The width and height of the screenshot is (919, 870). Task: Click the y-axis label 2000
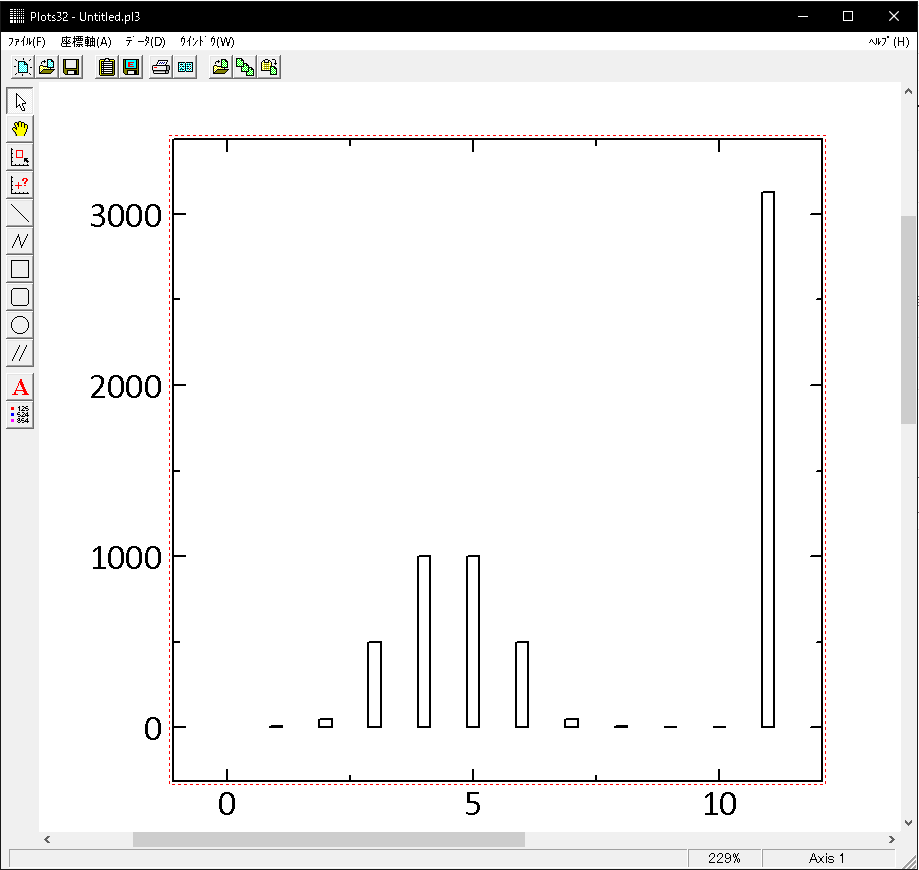[125, 387]
